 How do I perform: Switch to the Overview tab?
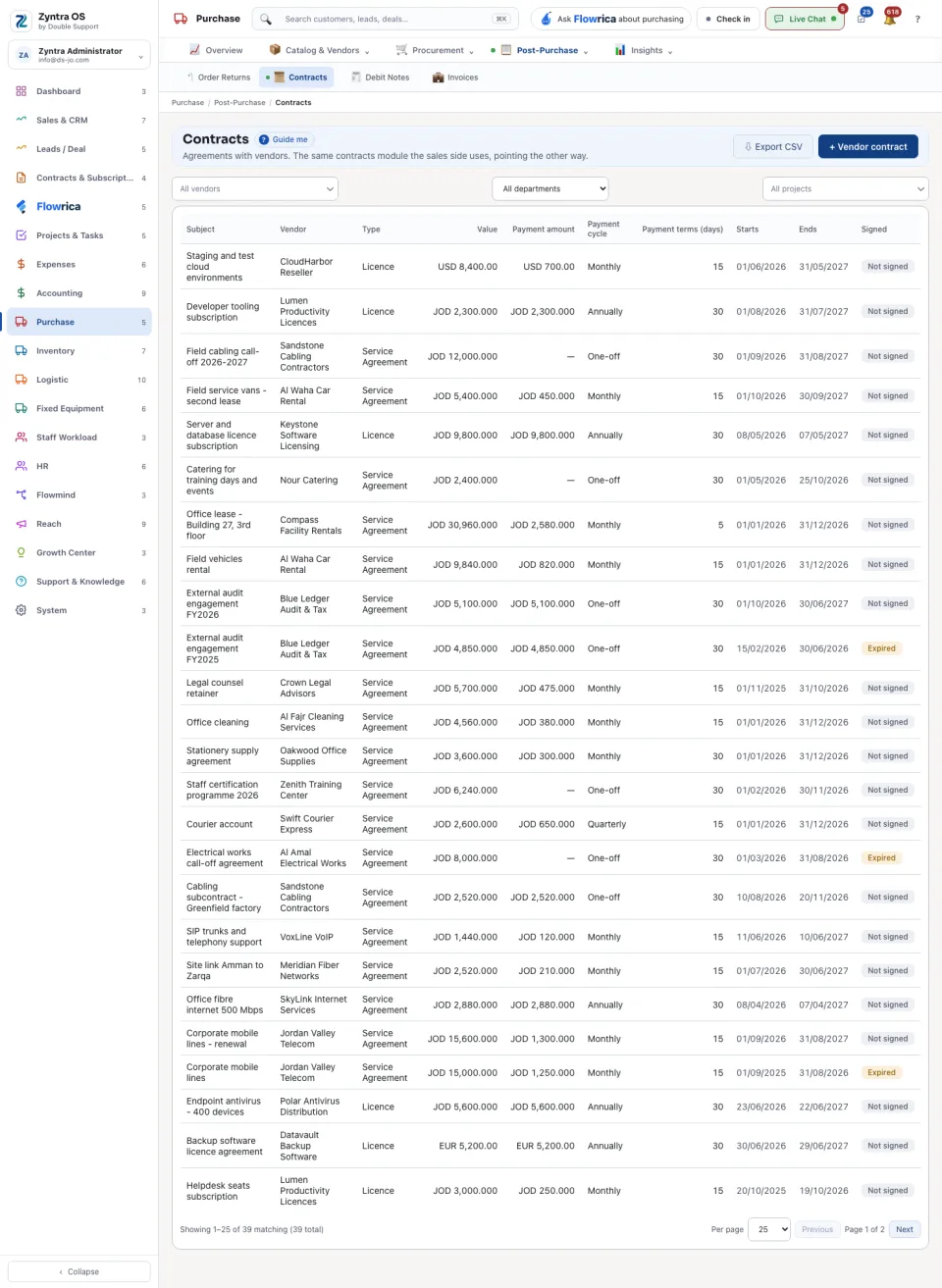click(216, 50)
